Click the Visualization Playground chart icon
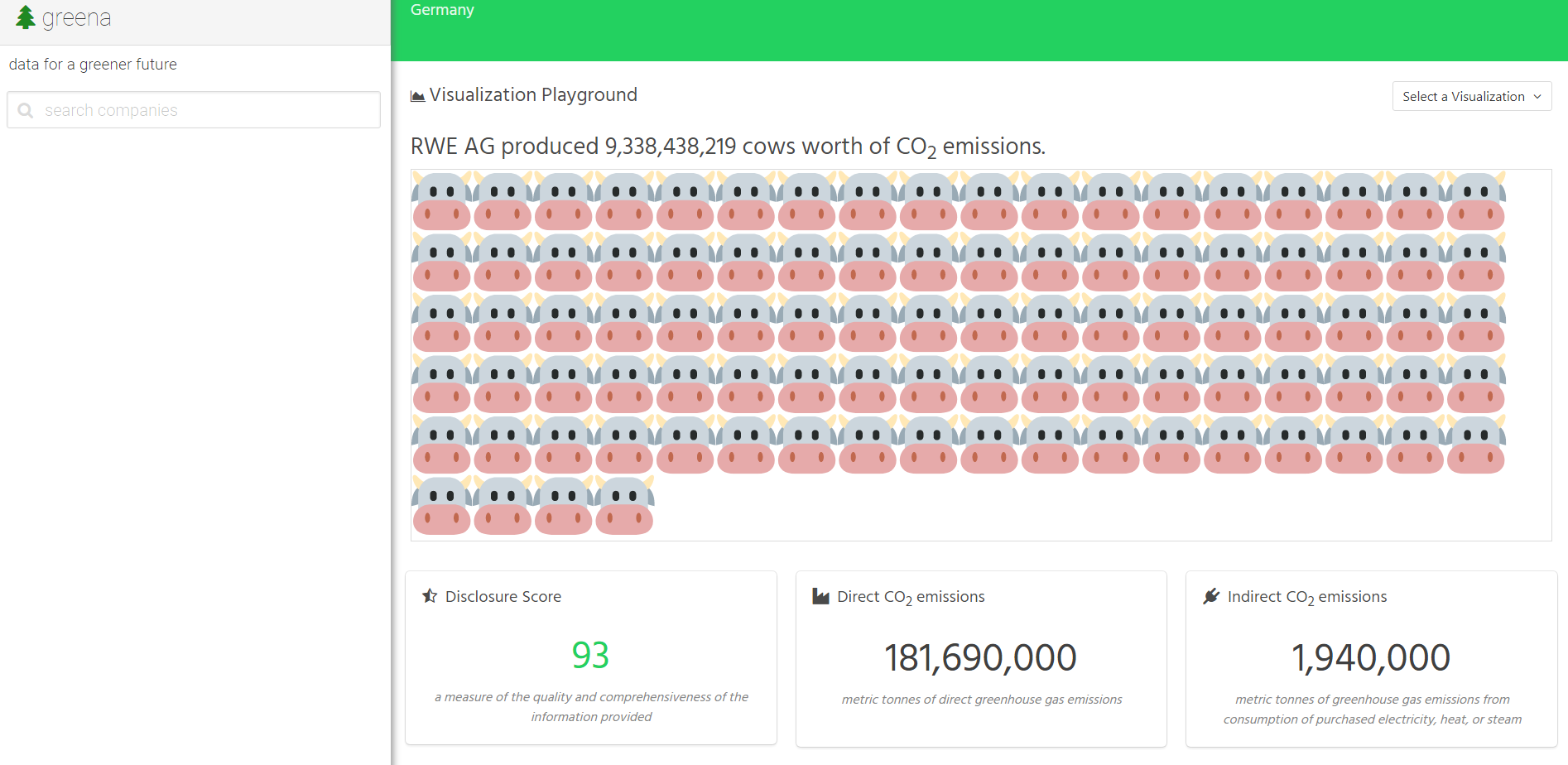 [x=418, y=96]
